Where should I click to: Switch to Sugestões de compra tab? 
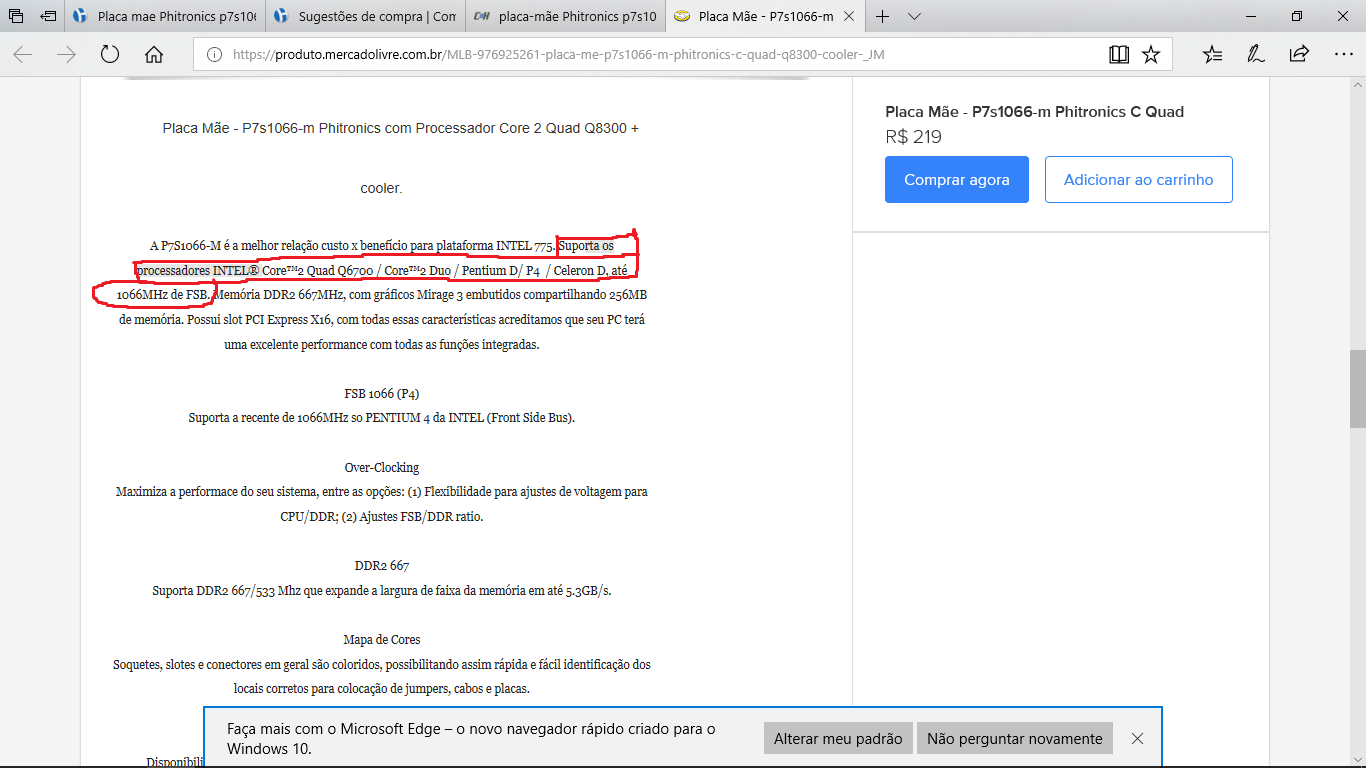pos(365,16)
